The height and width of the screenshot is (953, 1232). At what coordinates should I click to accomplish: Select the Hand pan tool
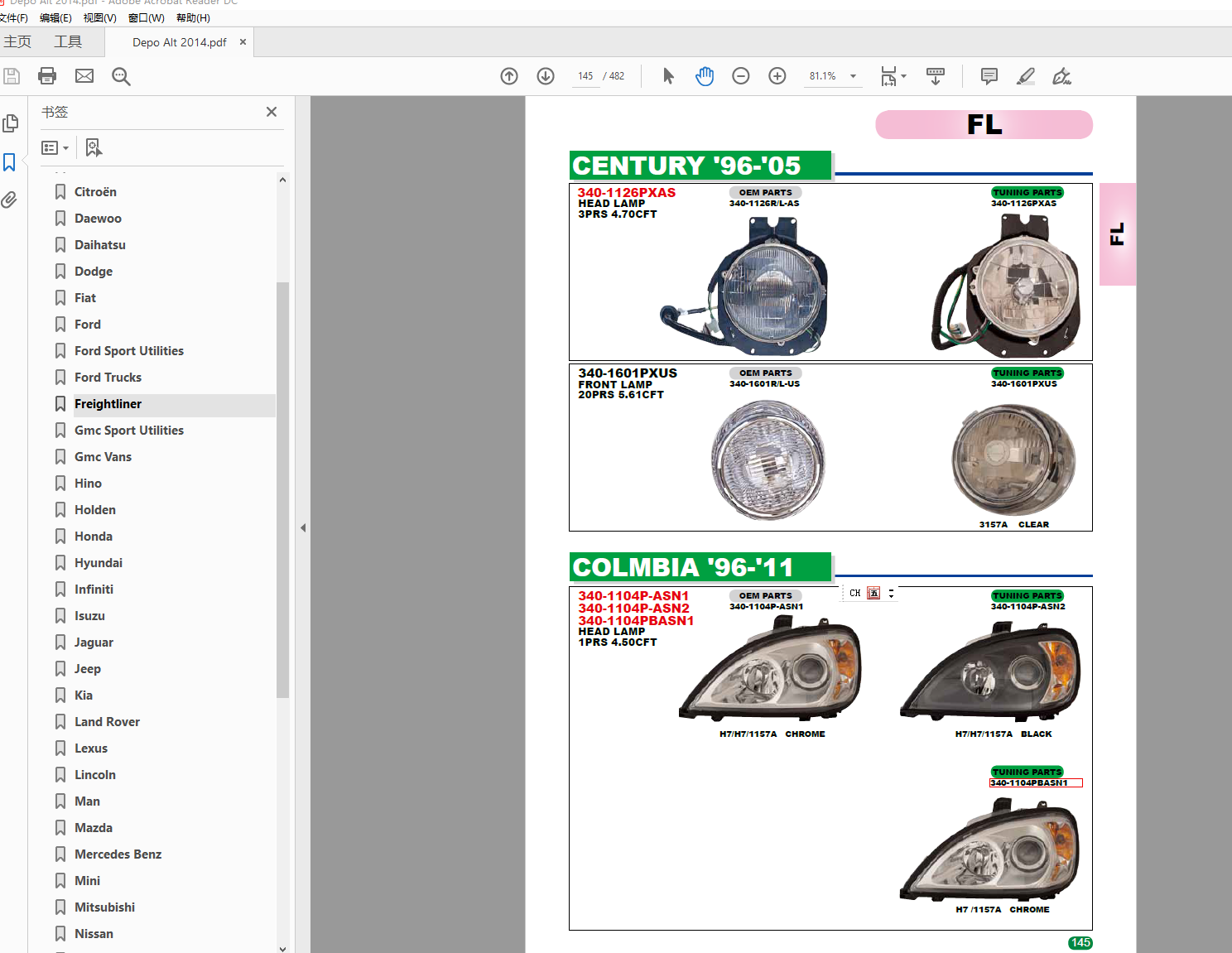point(705,76)
